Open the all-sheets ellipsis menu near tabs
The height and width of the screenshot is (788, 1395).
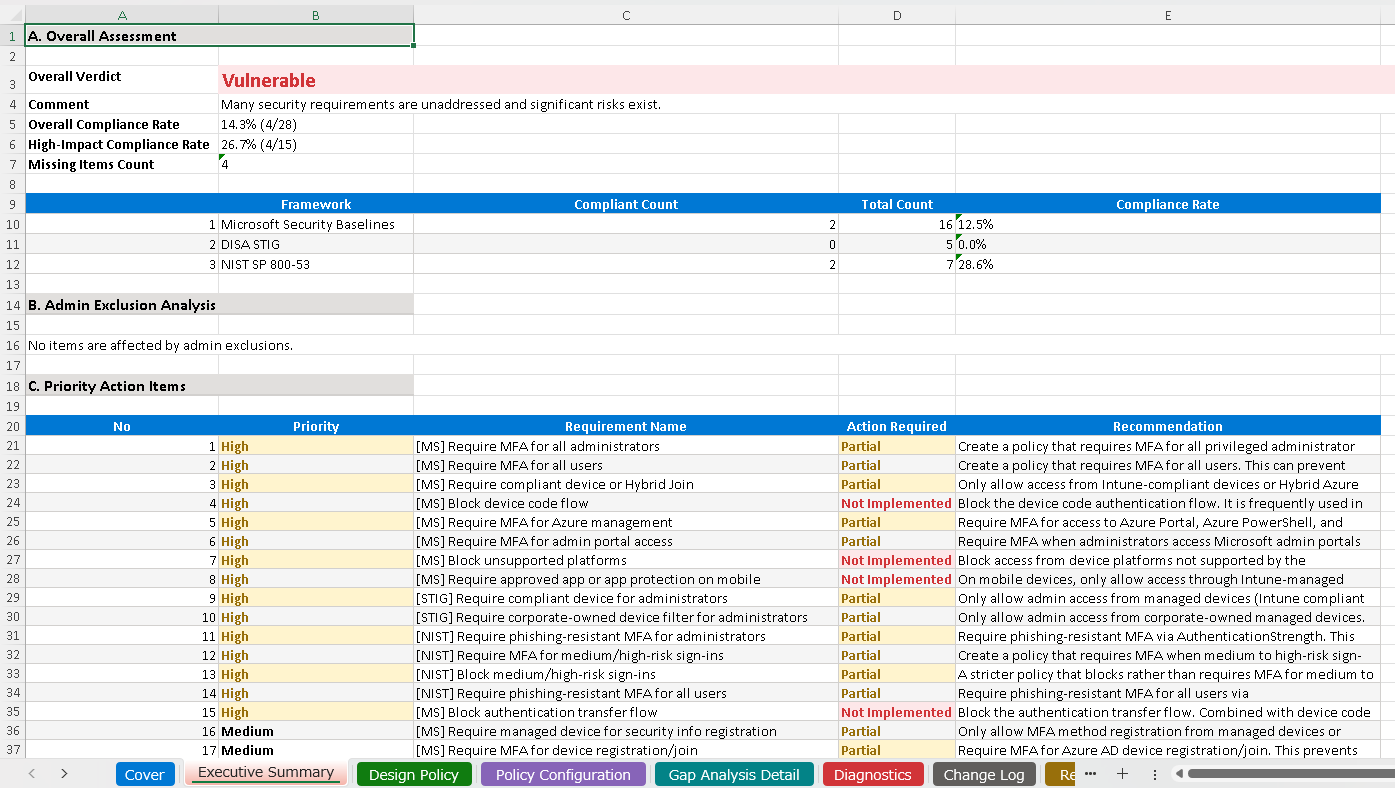pos(1090,773)
